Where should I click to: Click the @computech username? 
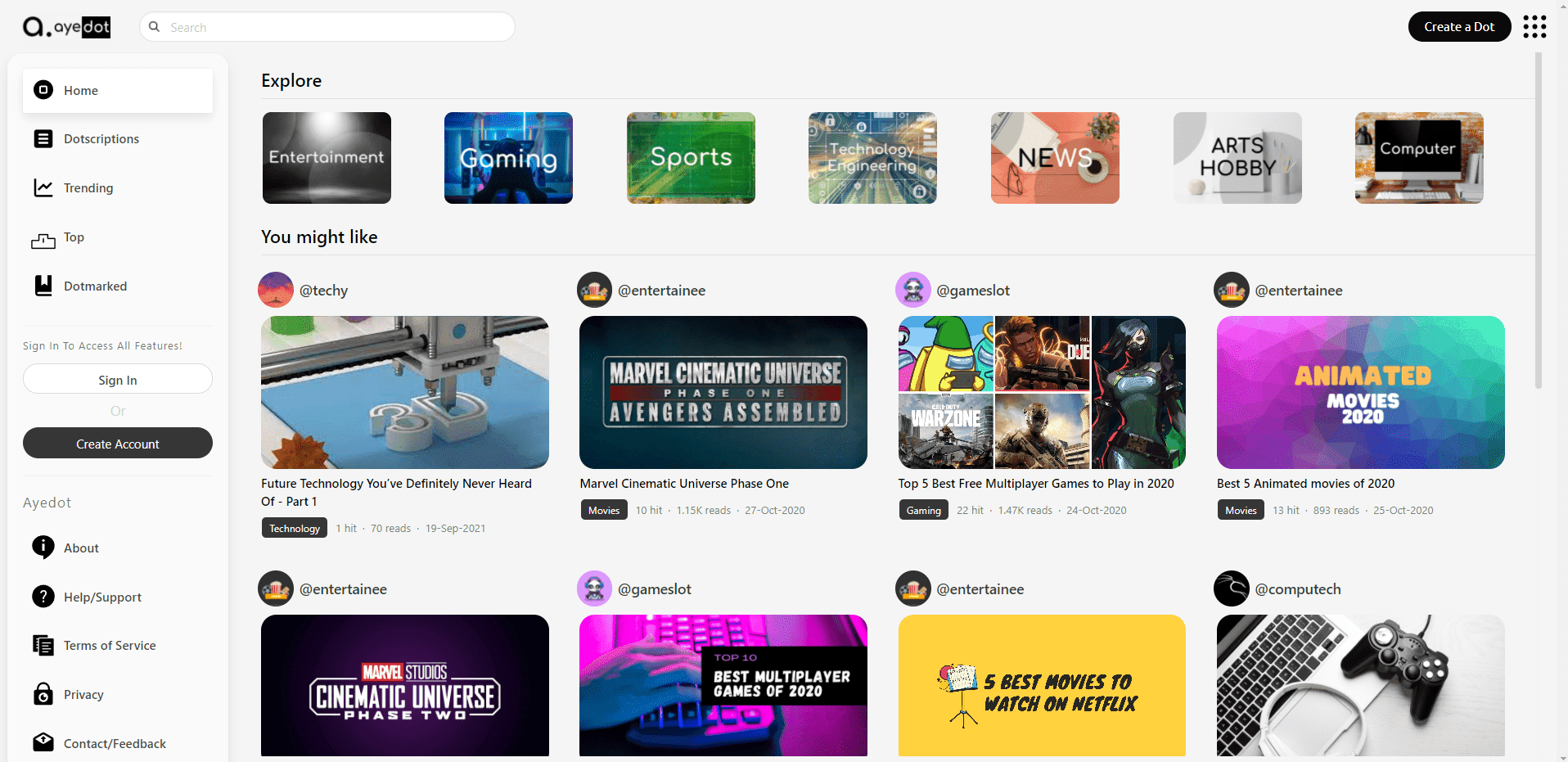[x=1298, y=589]
